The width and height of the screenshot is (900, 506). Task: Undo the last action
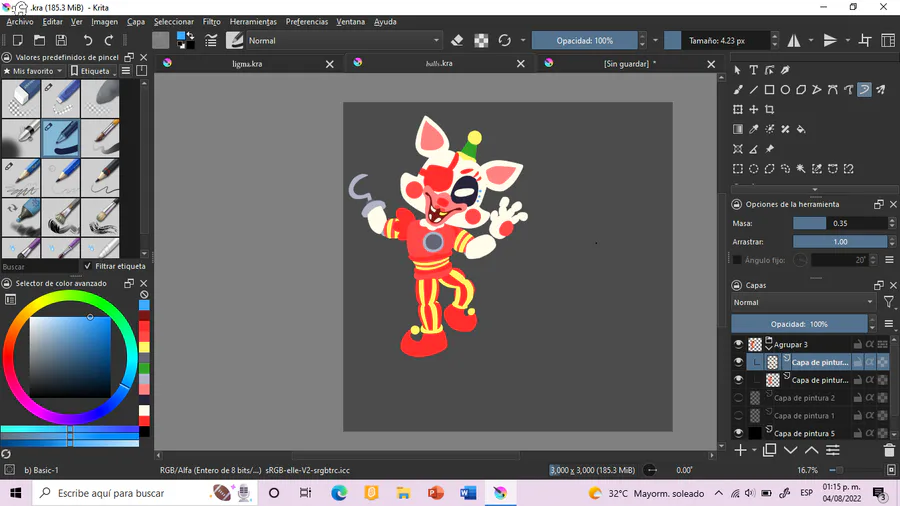click(88, 40)
